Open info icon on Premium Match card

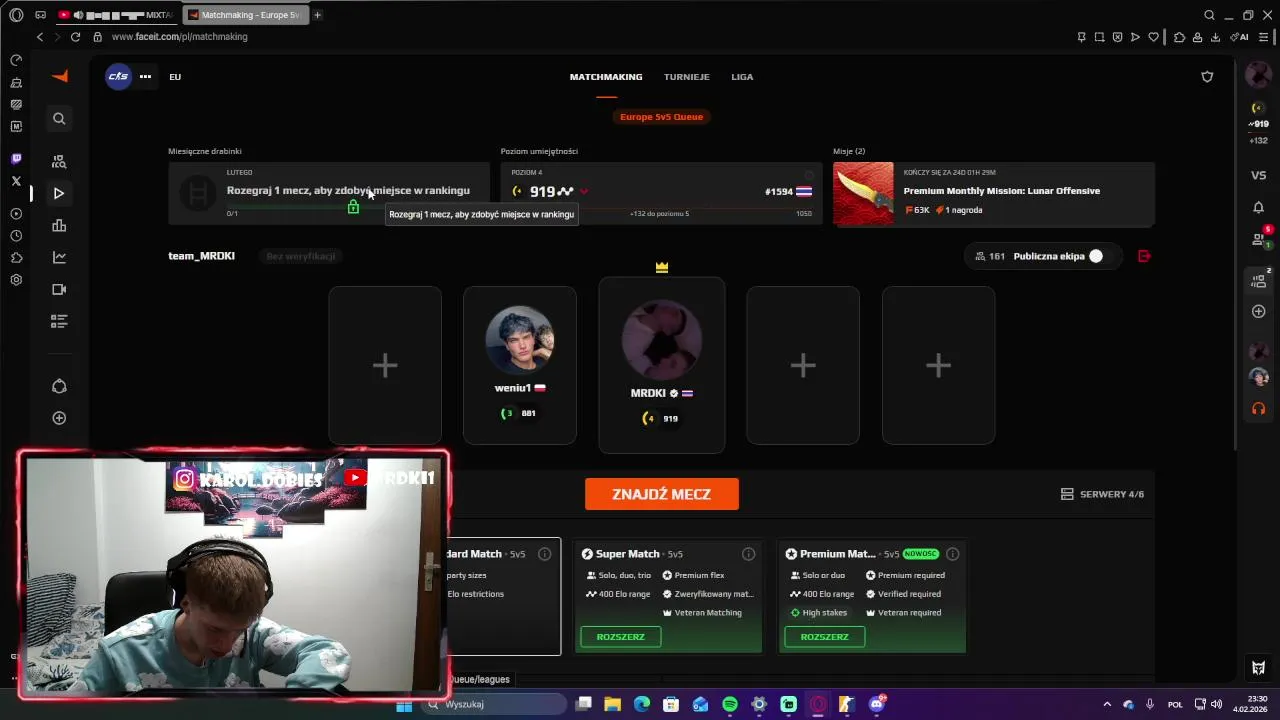pyautogui.click(x=953, y=554)
